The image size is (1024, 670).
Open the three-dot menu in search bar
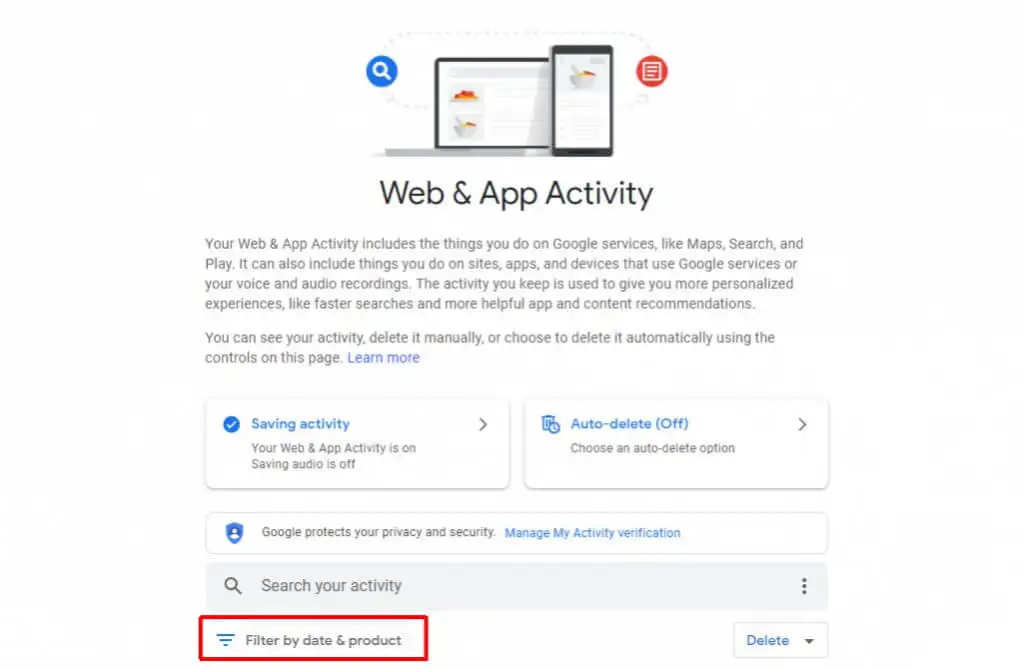pos(804,586)
